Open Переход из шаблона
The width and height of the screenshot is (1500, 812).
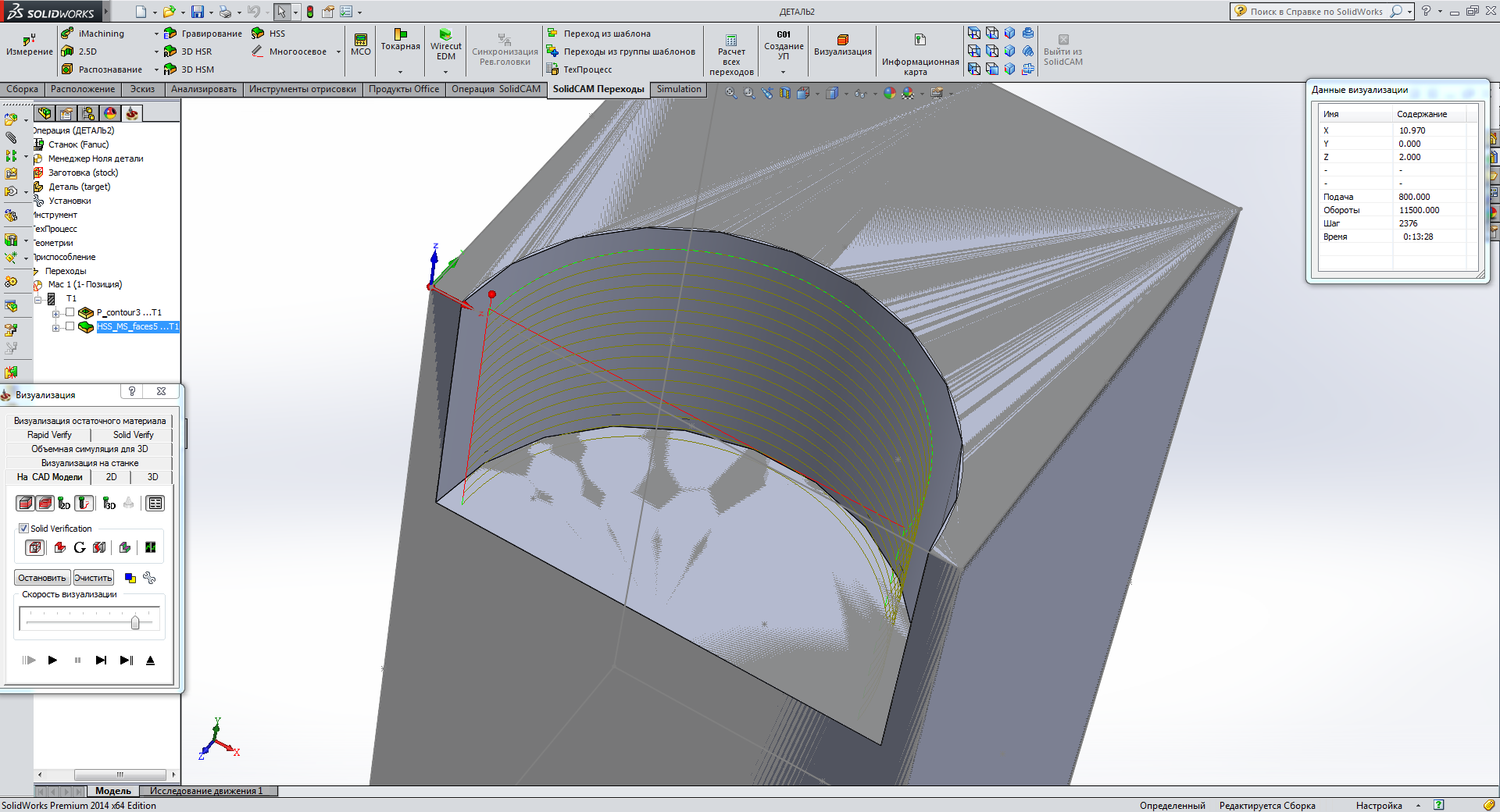pyautogui.click(x=598, y=34)
